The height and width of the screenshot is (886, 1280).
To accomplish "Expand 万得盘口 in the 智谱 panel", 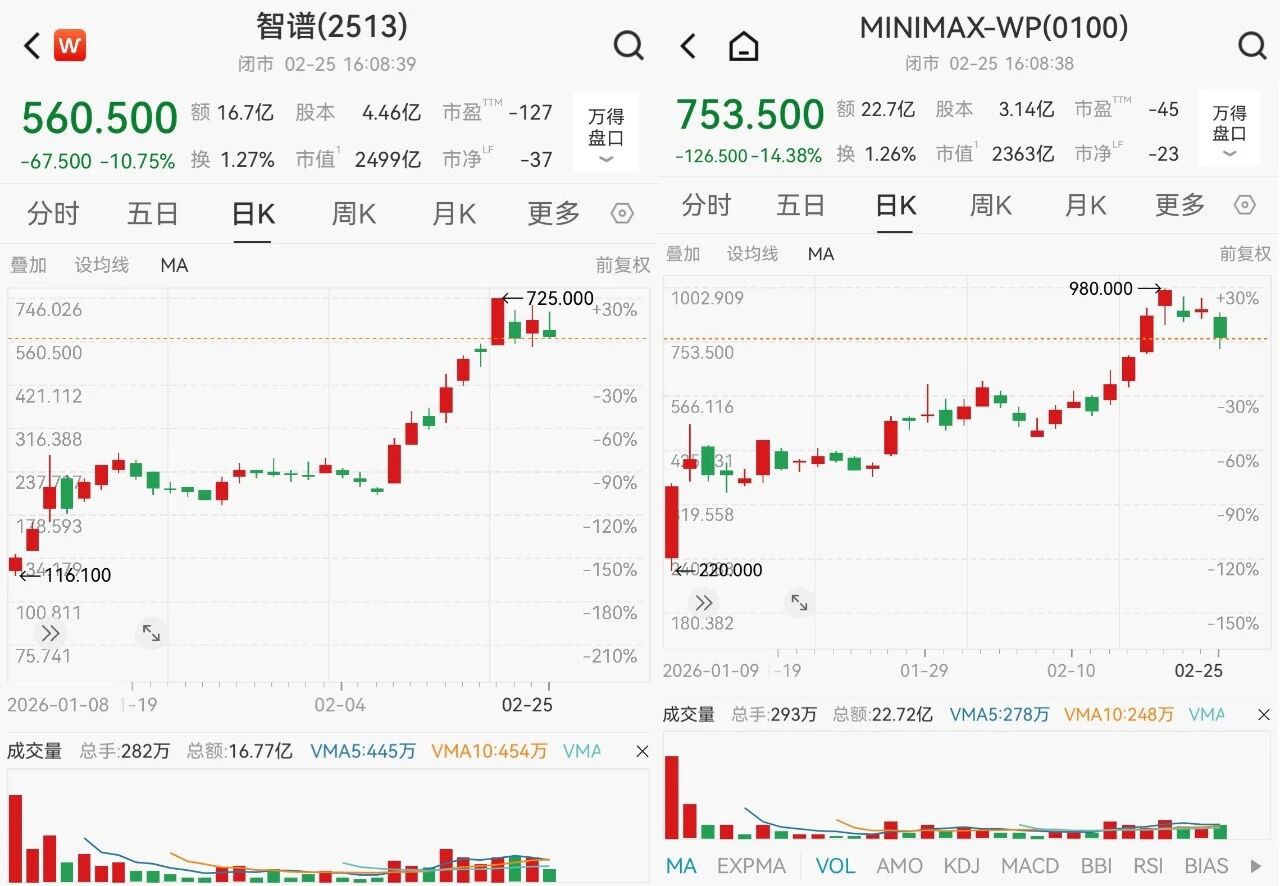I will coord(606,135).
